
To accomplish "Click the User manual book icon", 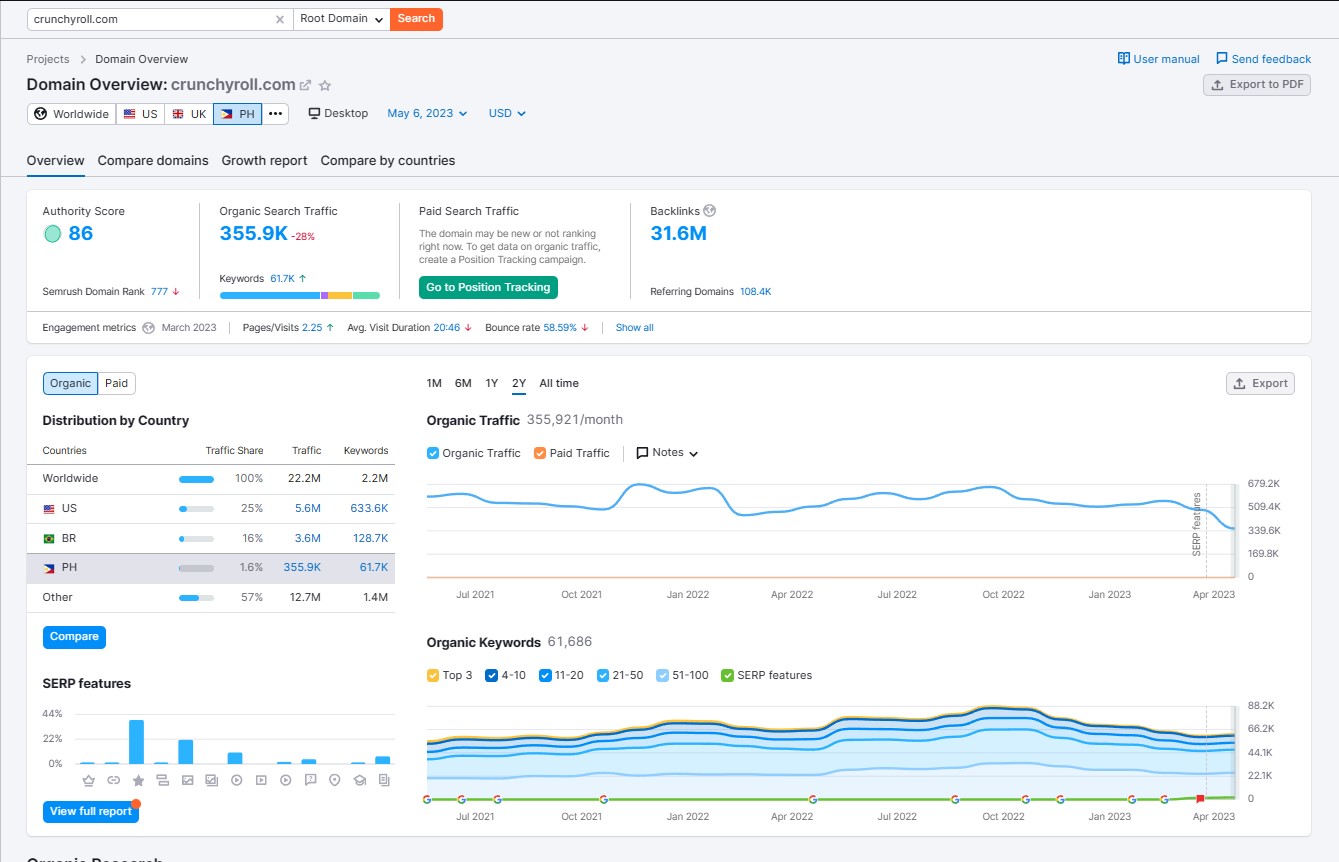I will coord(1123,59).
